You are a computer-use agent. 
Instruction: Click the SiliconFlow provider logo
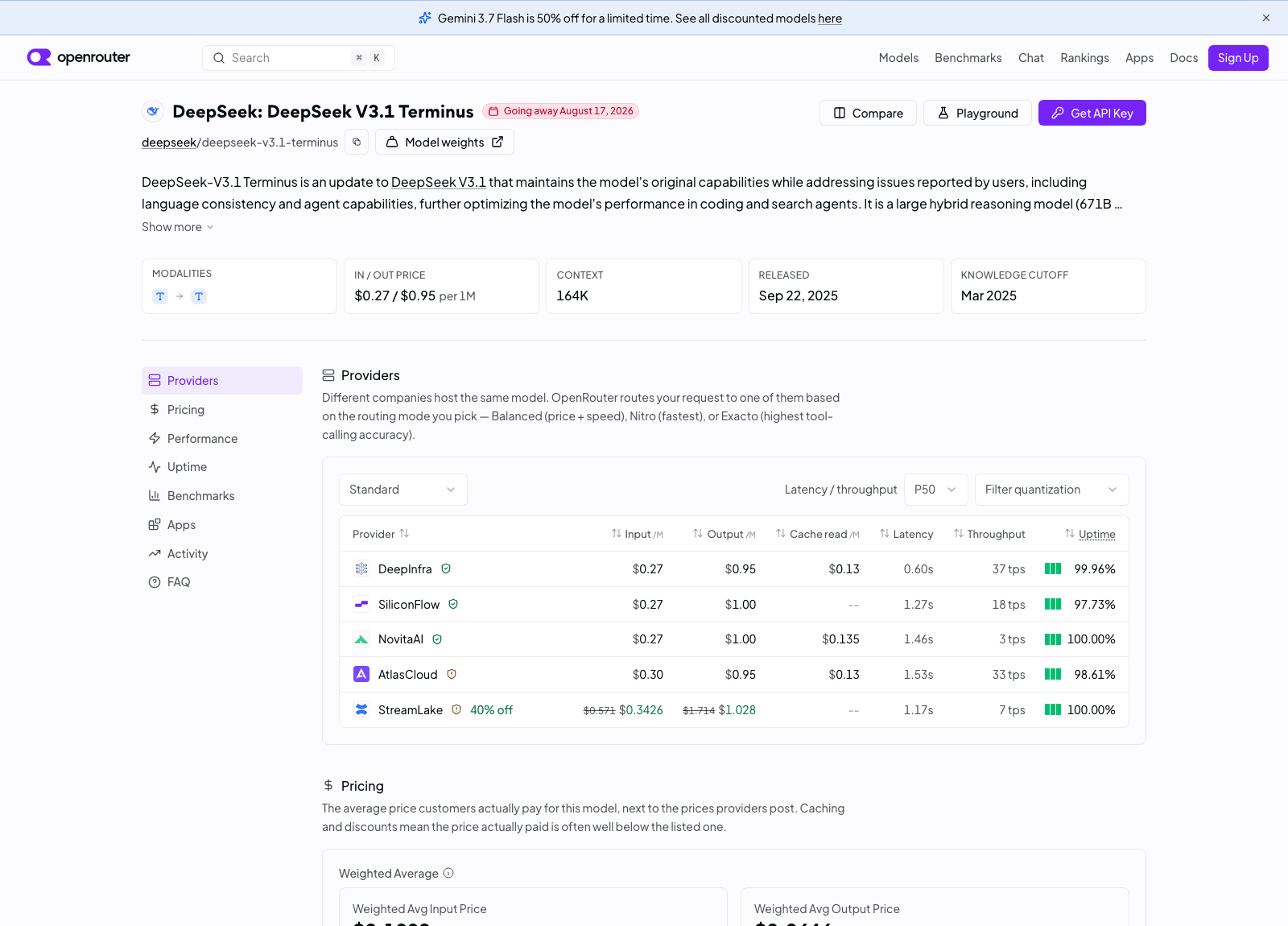coord(361,604)
